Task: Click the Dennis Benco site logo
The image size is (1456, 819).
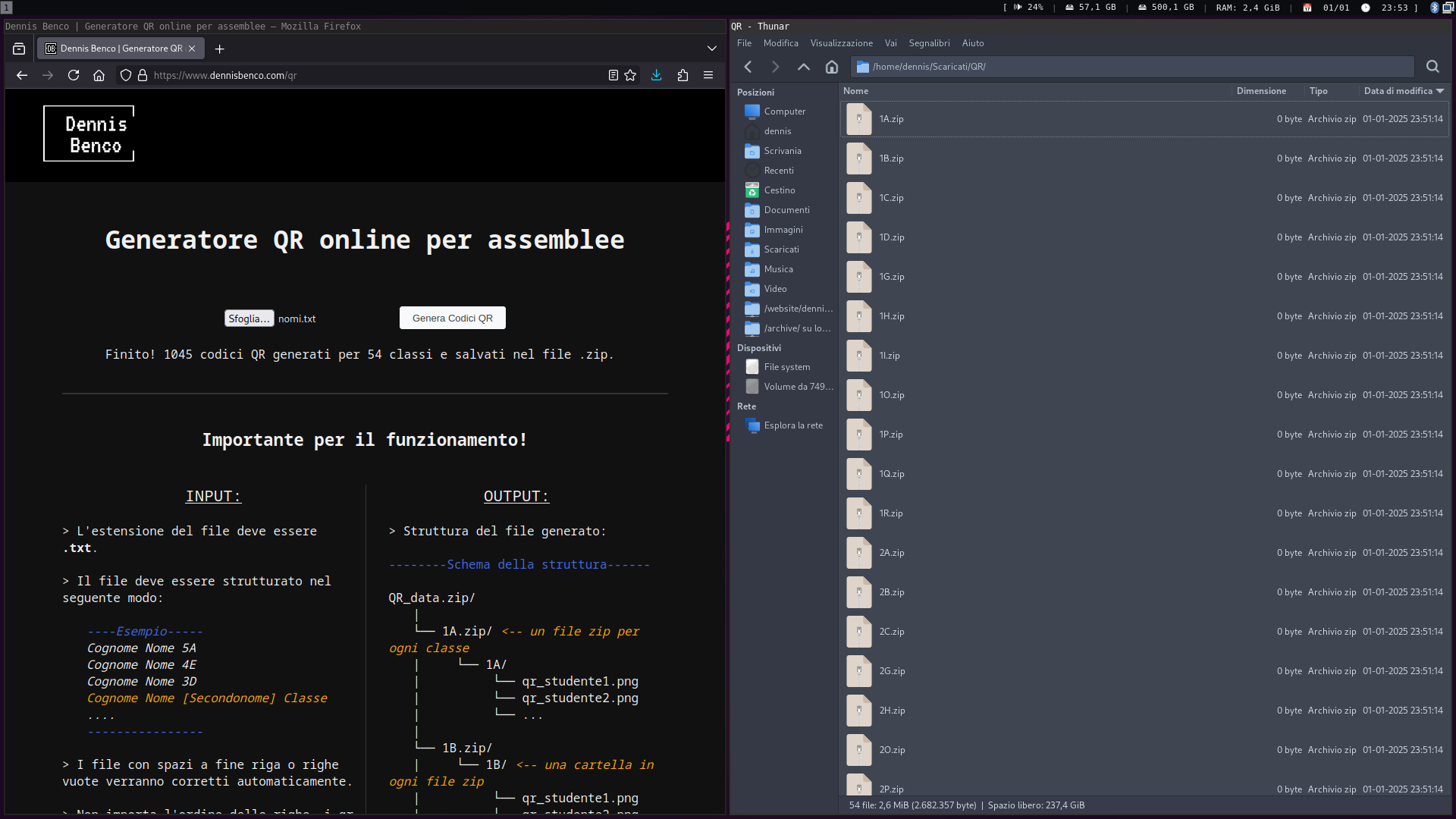Action: [x=89, y=133]
